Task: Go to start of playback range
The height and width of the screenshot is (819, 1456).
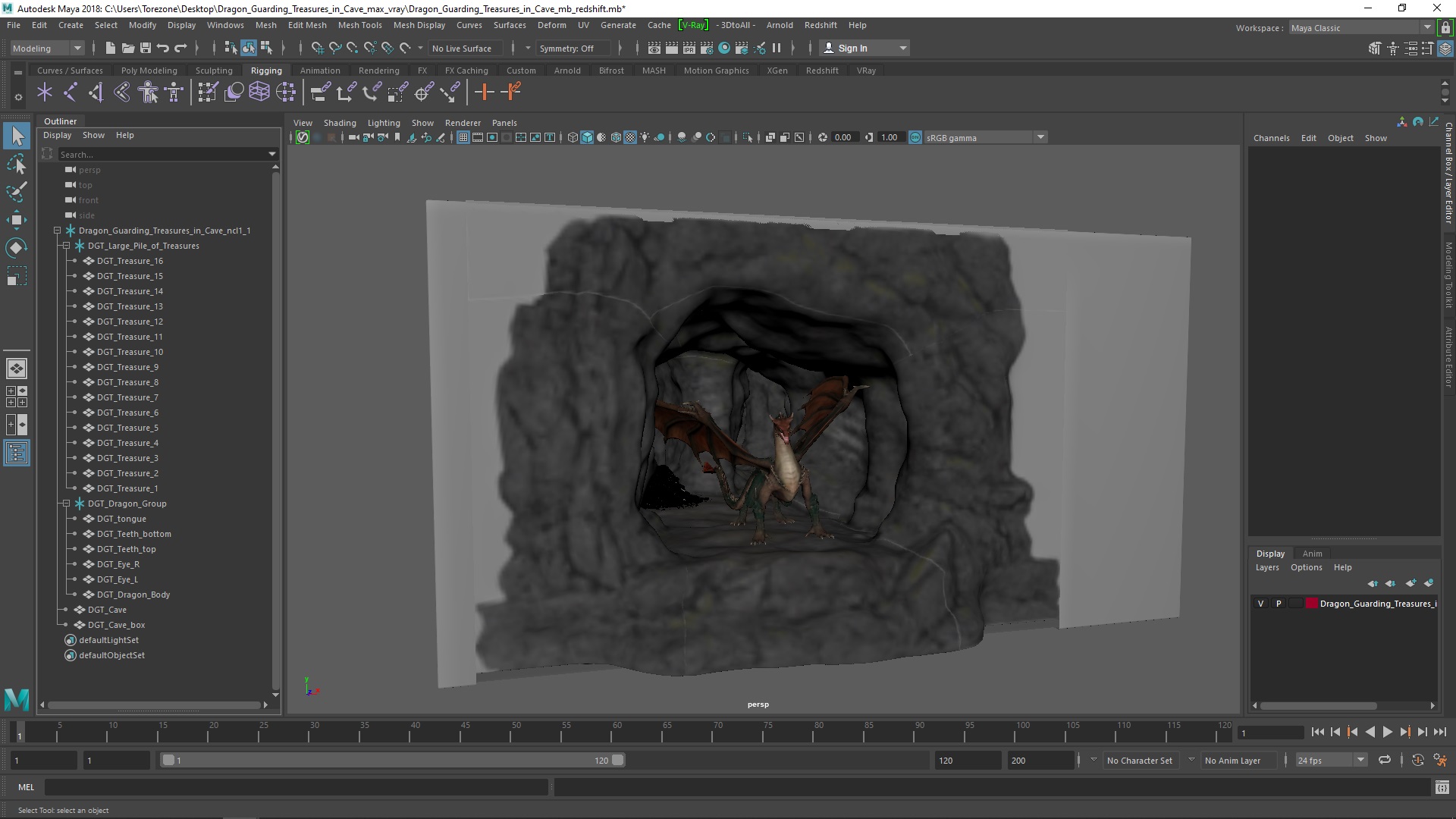Action: pos(1317,732)
